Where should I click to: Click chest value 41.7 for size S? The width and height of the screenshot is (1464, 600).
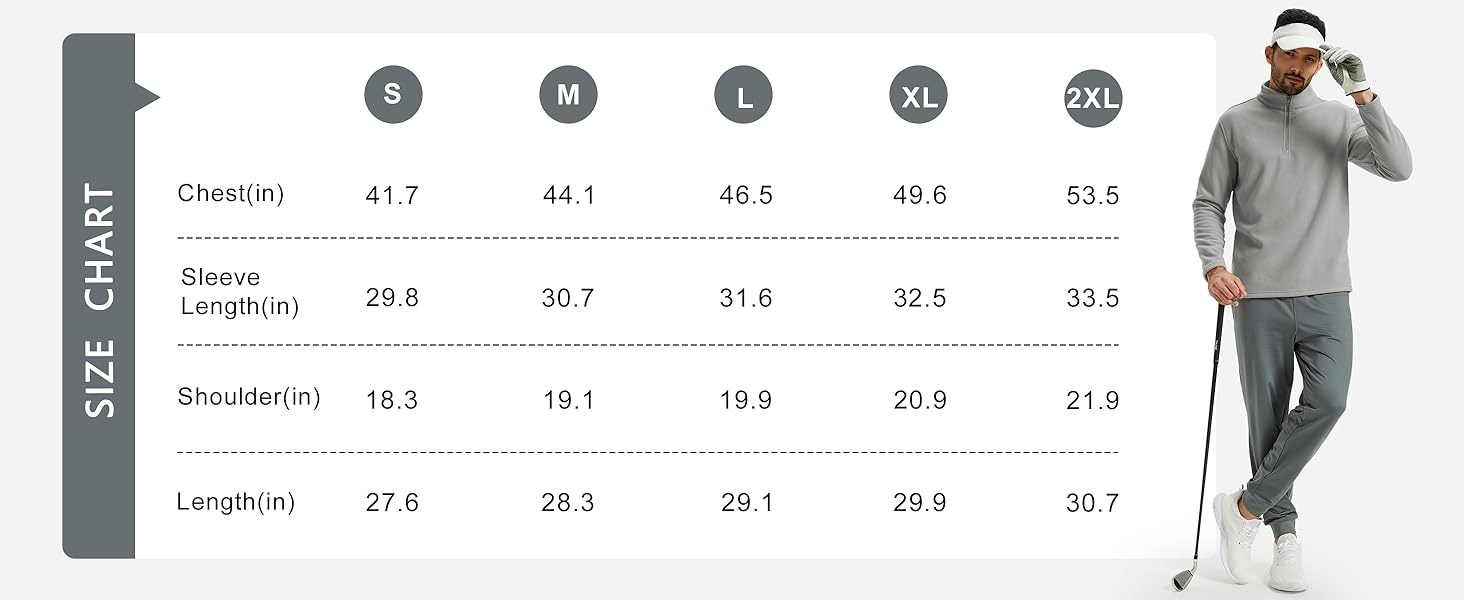[392, 196]
